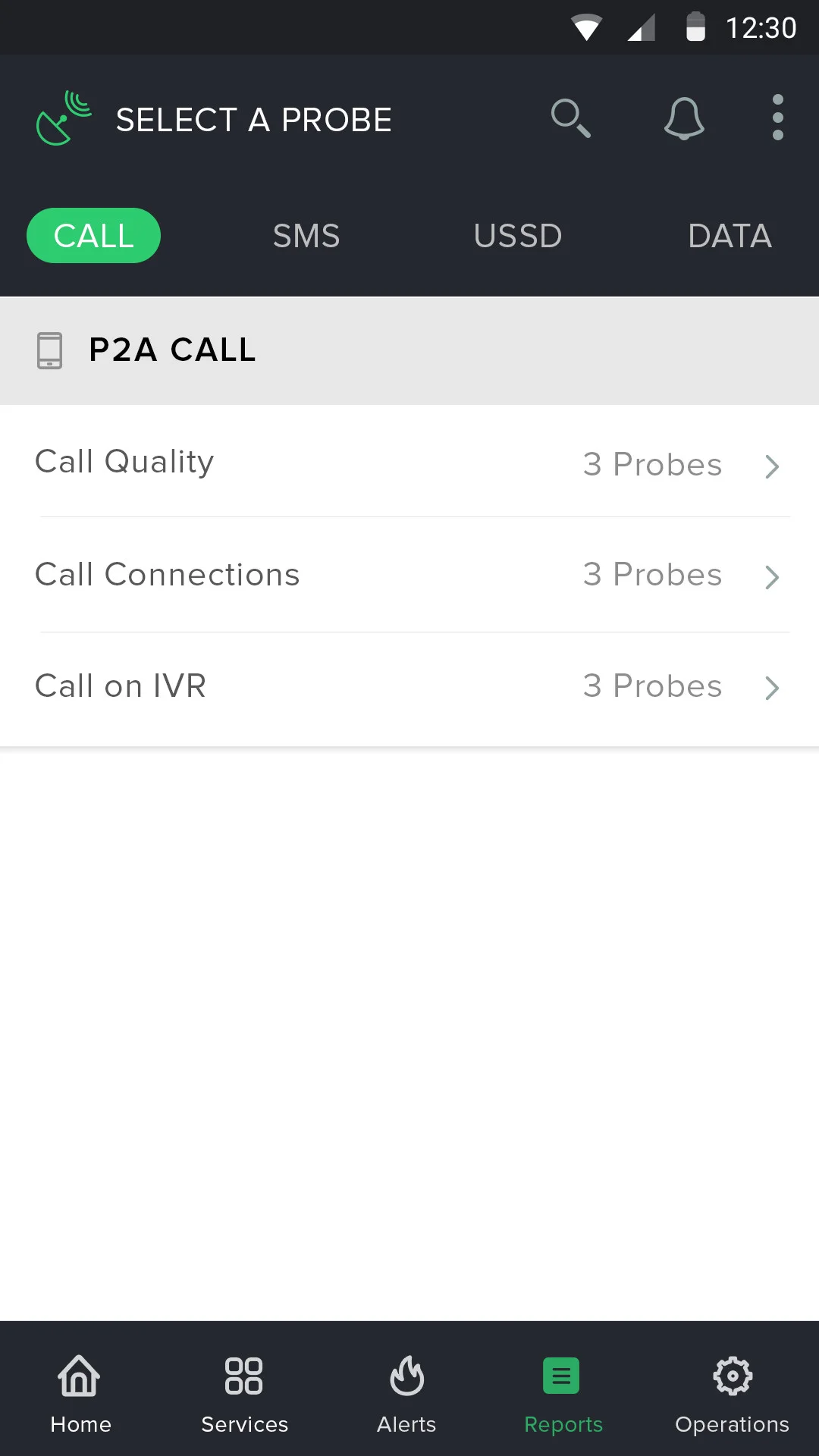Select the CALL tab pill

coord(93,236)
